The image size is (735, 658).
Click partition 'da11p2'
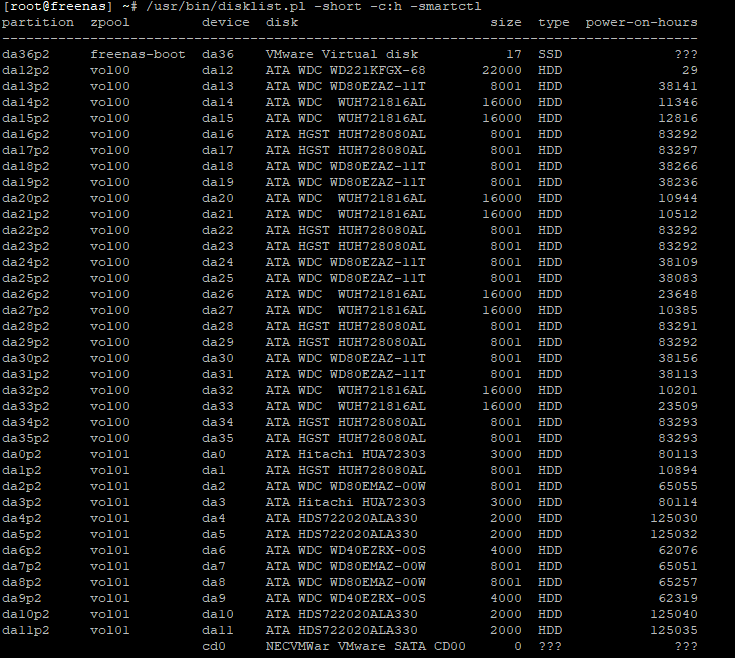coord(26,630)
